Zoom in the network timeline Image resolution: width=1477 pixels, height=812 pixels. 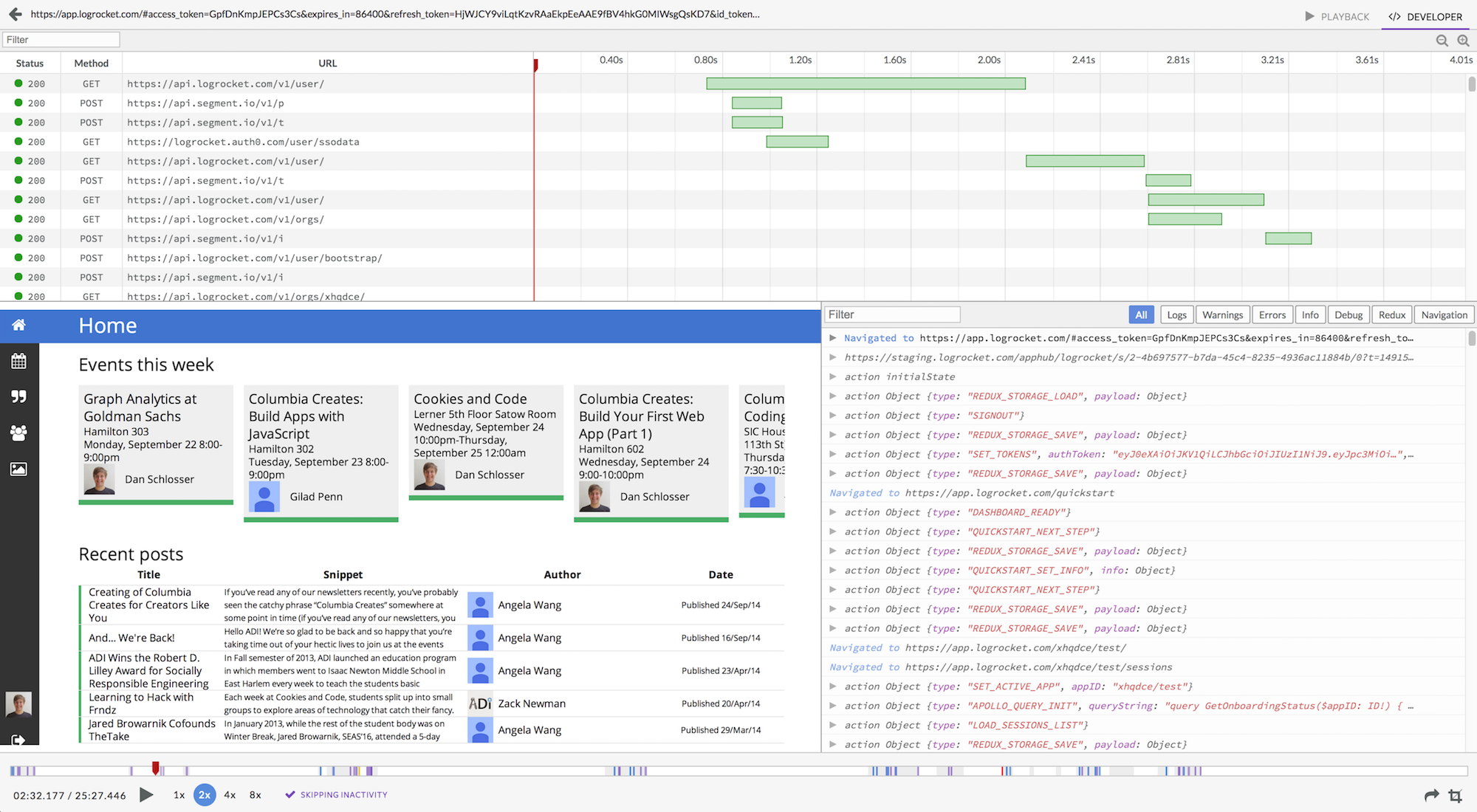point(1463,41)
